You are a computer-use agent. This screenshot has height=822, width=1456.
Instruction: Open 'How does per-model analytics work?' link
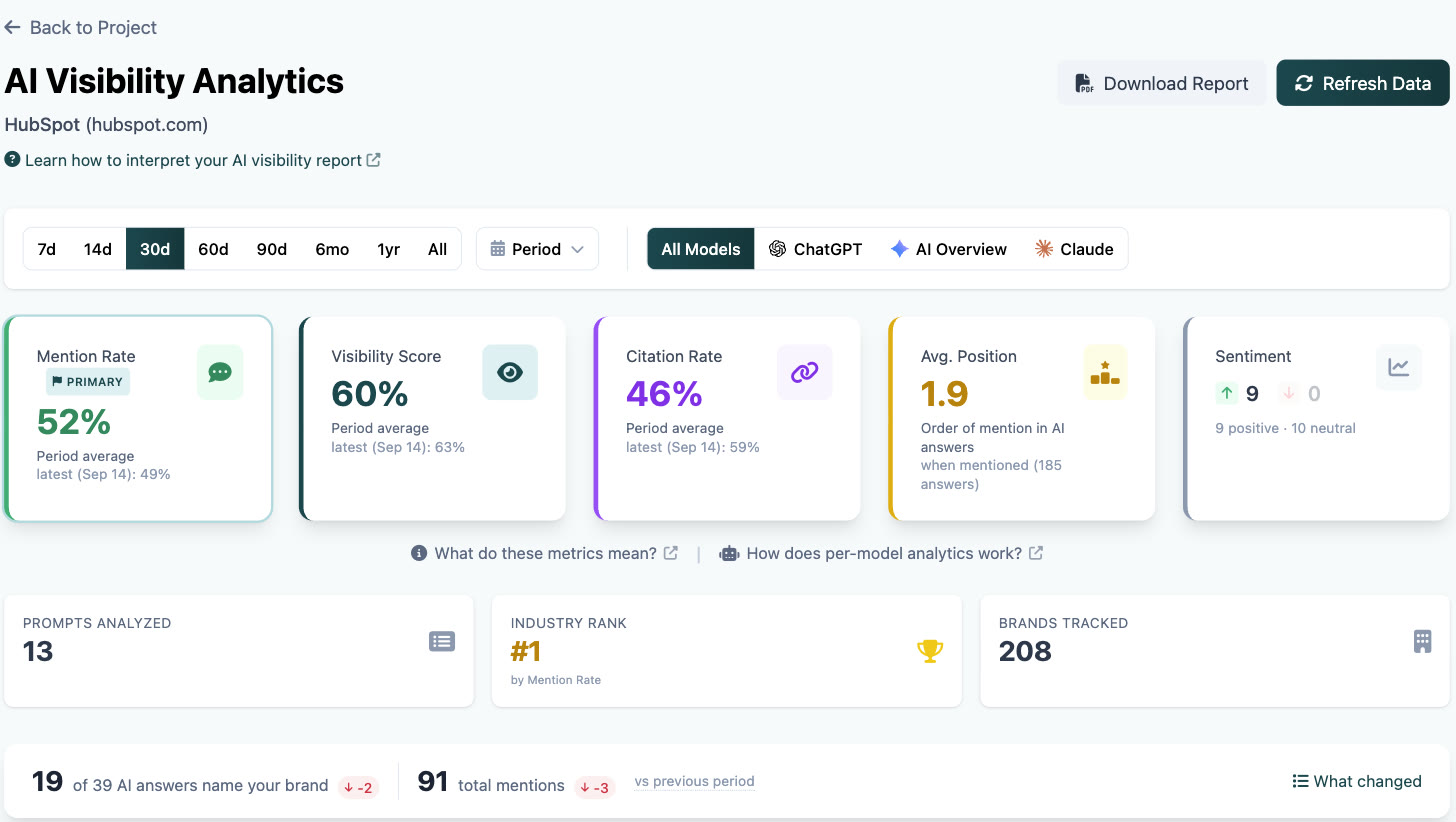pos(883,553)
